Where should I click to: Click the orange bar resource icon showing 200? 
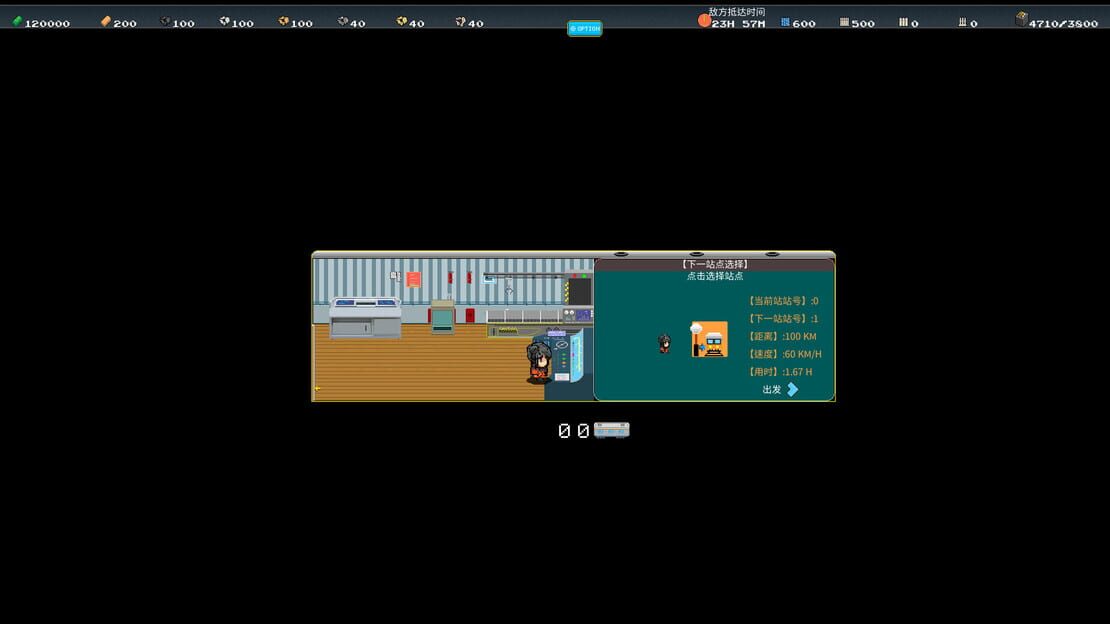pyautogui.click(x=105, y=22)
